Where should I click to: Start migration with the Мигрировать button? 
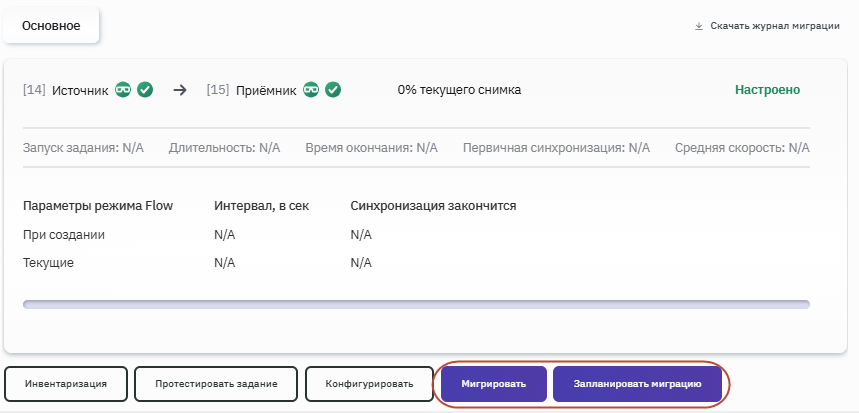point(493,384)
